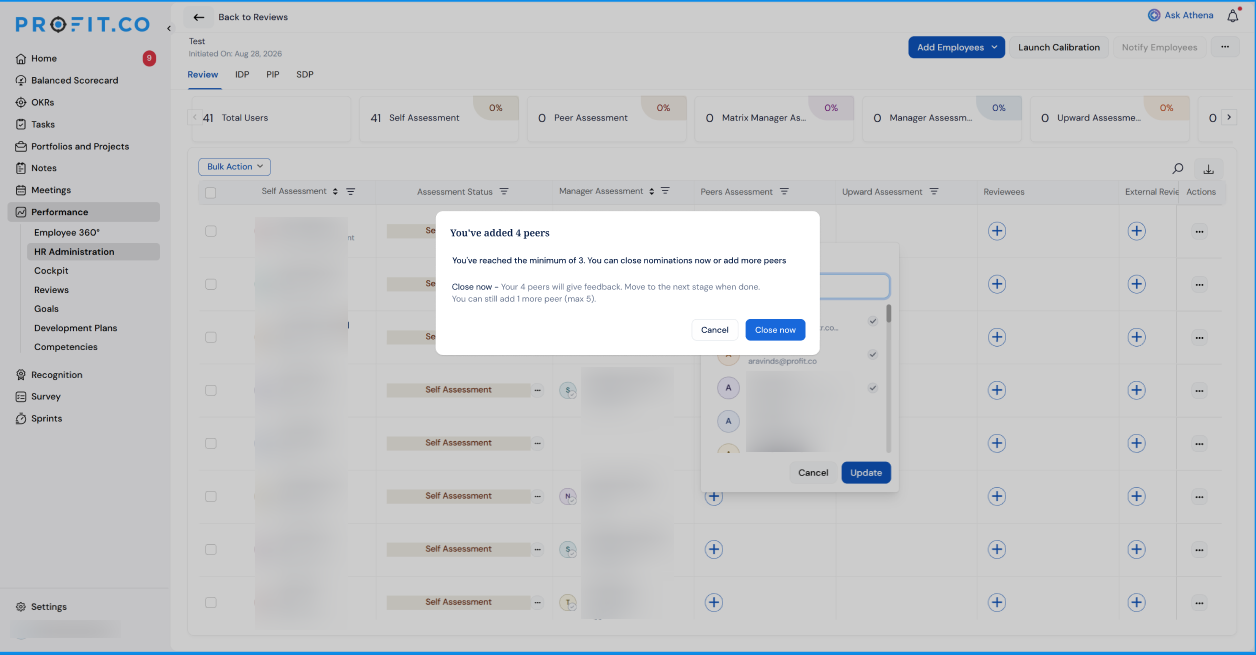This screenshot has height=655, width=1256.
Task: Open Recognition from sidebar
Action: tap(56, 375)
